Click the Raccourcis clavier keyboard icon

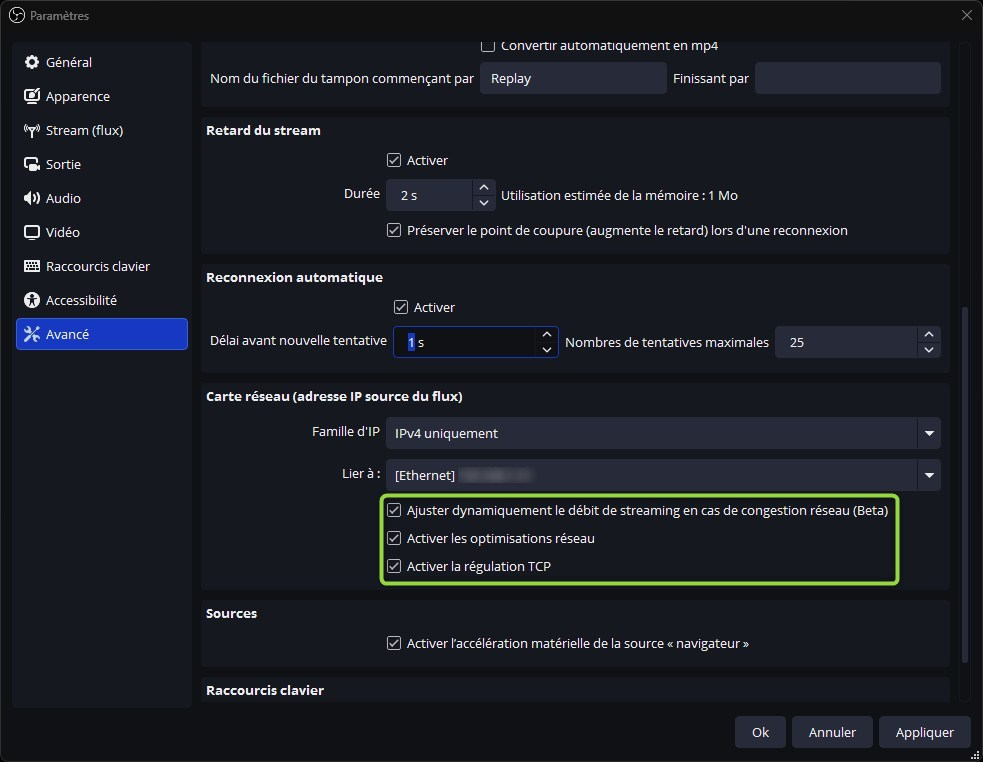(x=31, y=267)
